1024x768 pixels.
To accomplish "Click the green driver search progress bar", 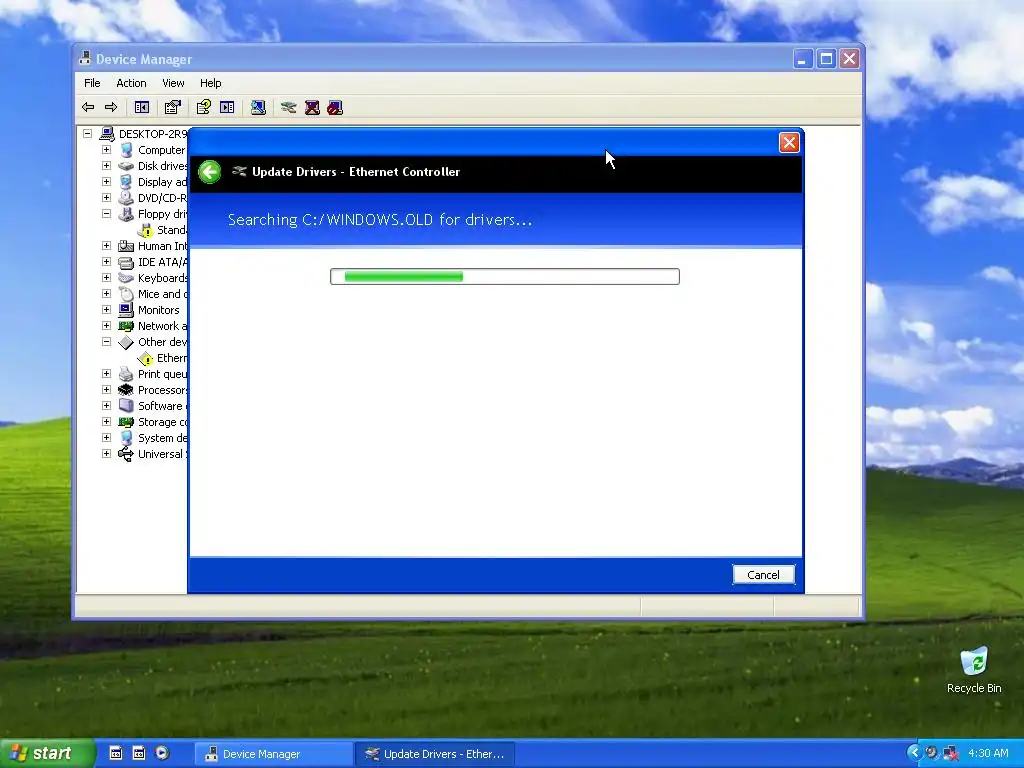I will (x=505, y=276).
